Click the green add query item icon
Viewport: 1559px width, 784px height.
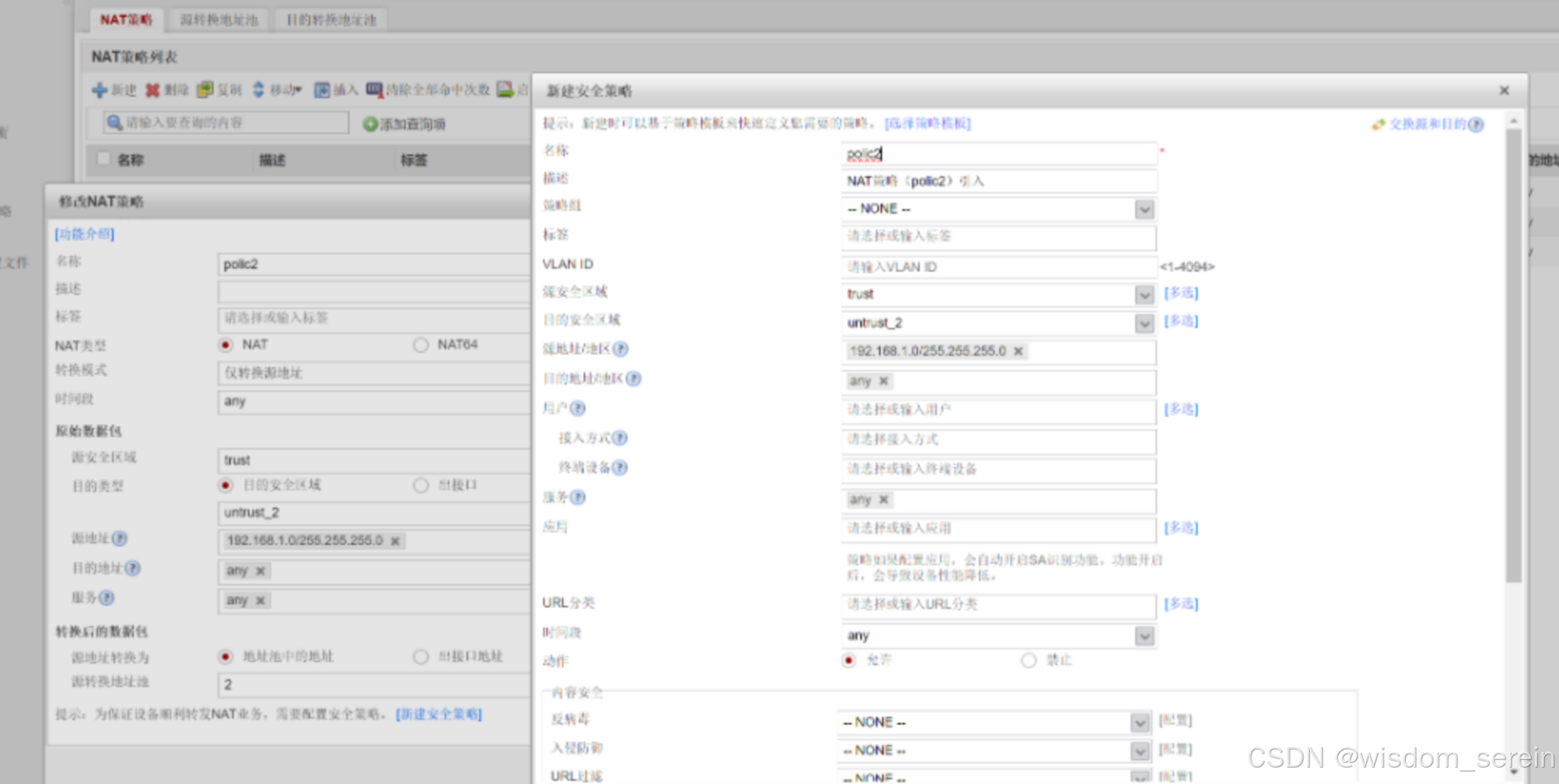pos(370,124)
